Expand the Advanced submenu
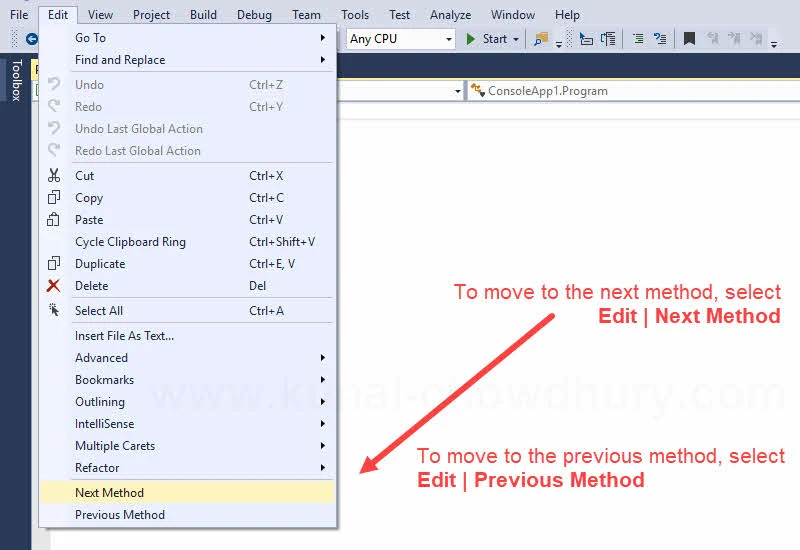 [x=187, y=357]
